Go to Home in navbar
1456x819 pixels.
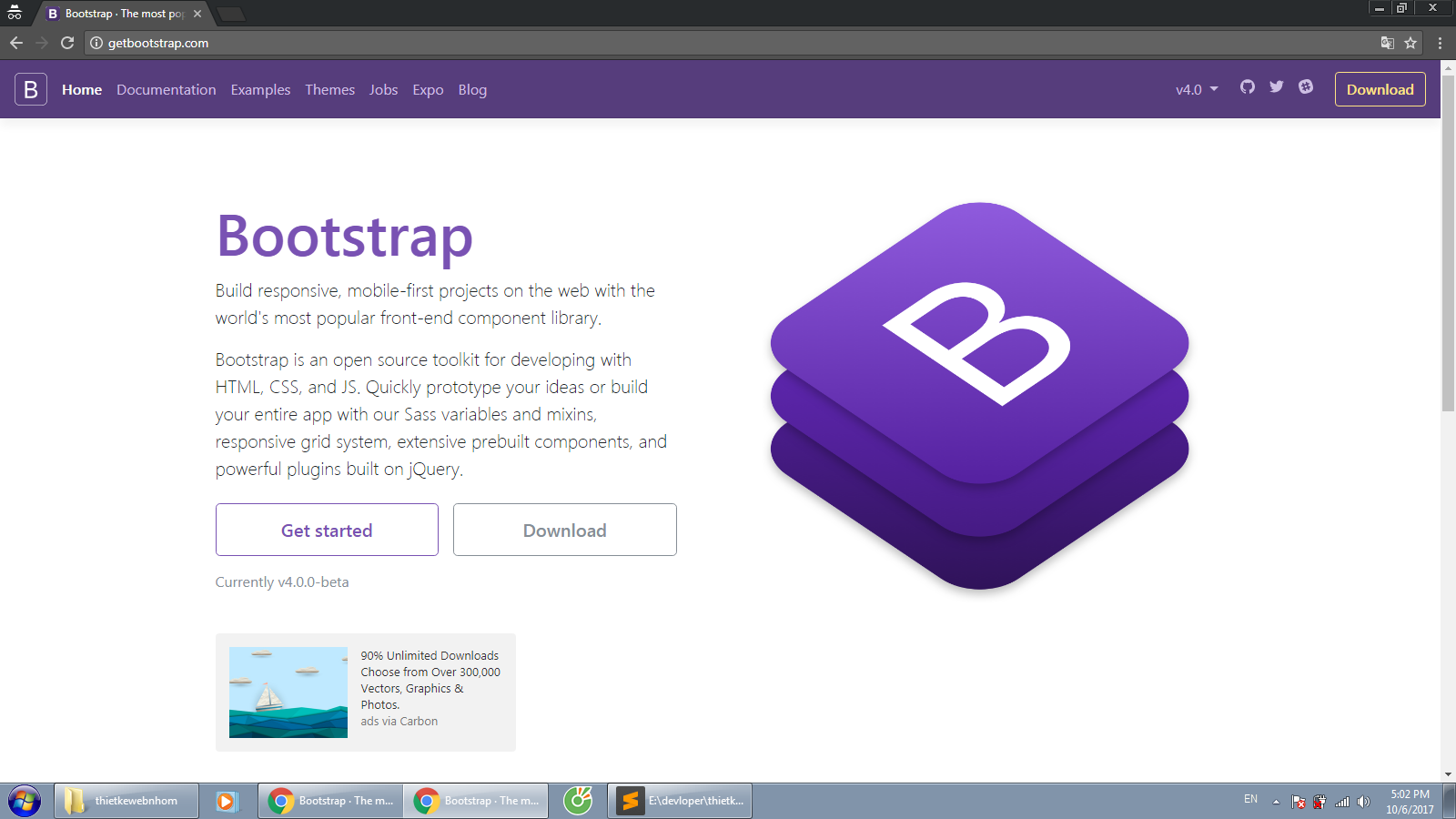pyautogui.click(x=82, y=89)
